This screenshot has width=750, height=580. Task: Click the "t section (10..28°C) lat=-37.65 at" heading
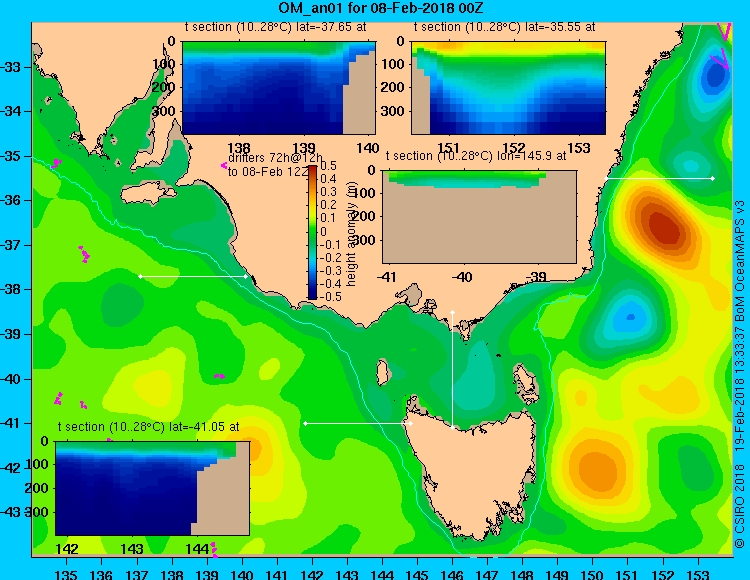click(x=276, y=27)
